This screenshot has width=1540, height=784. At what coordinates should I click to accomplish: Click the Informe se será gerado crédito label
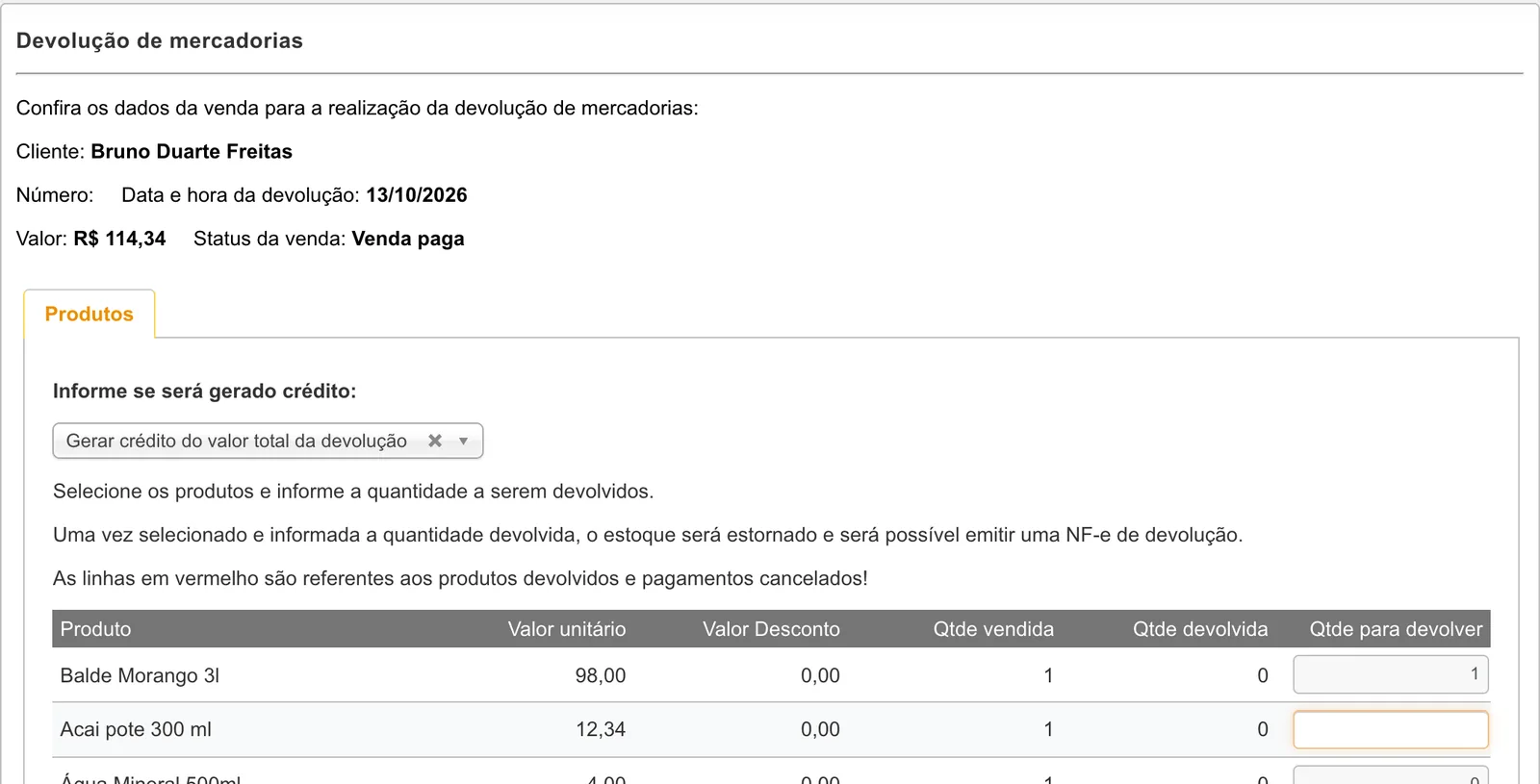[x=204, y=391]
